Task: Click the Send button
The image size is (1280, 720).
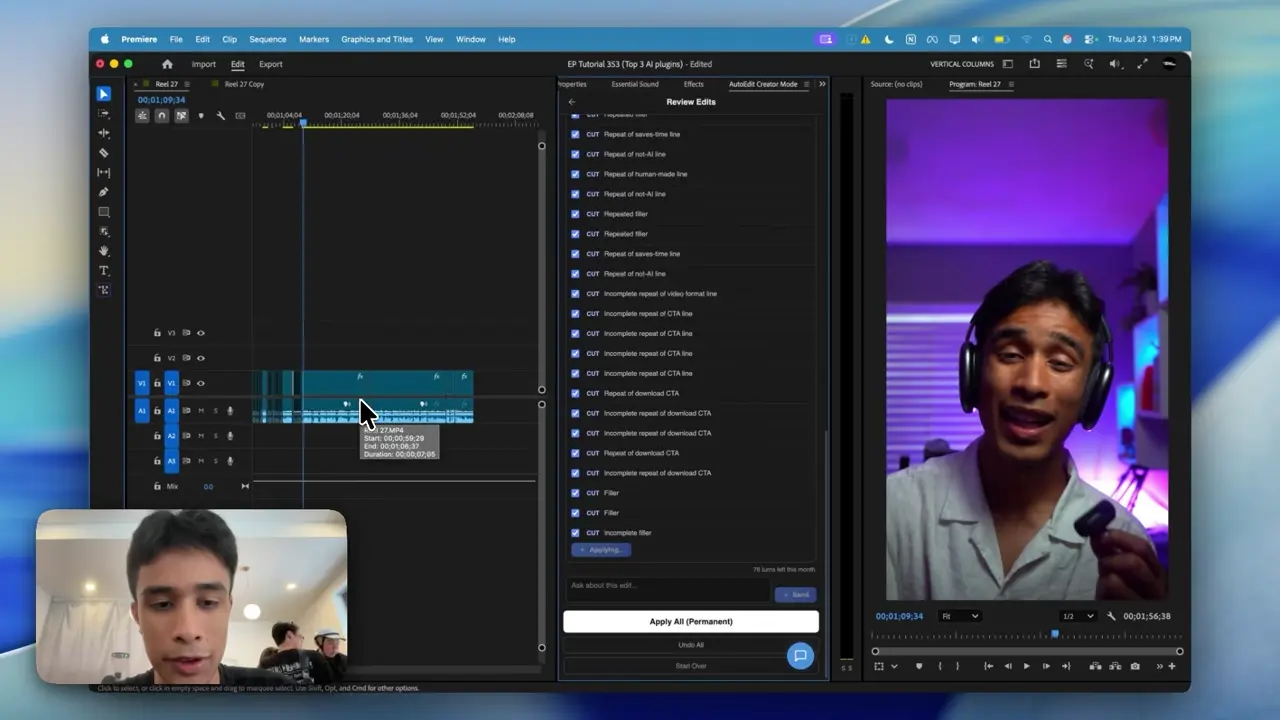Action: 796,594
